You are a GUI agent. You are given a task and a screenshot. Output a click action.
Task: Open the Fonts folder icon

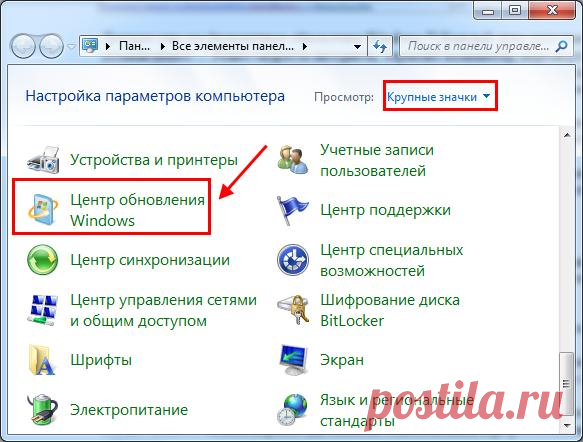tap(42, 359)
